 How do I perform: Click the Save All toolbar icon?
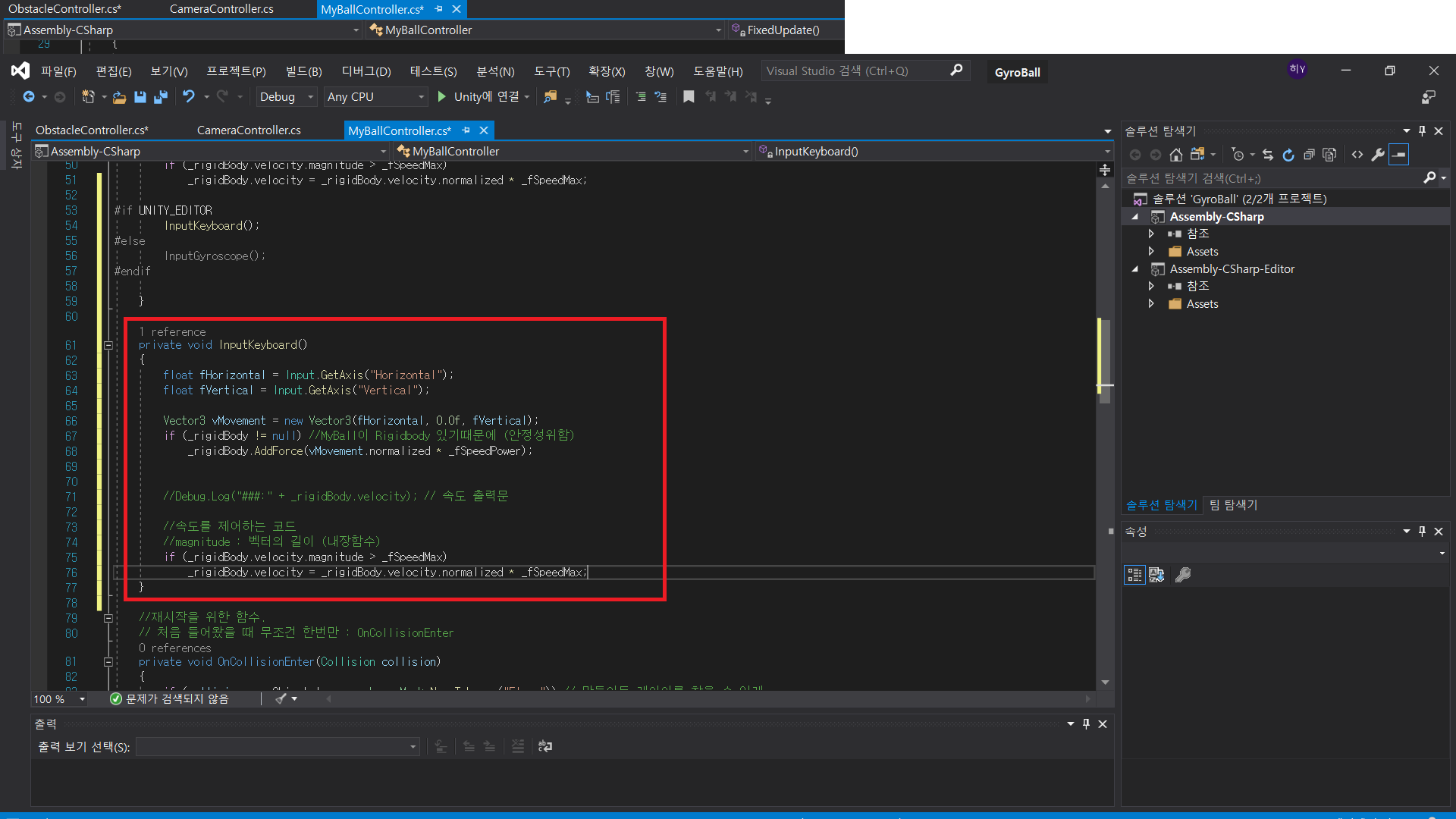click(x=160, y=97)
